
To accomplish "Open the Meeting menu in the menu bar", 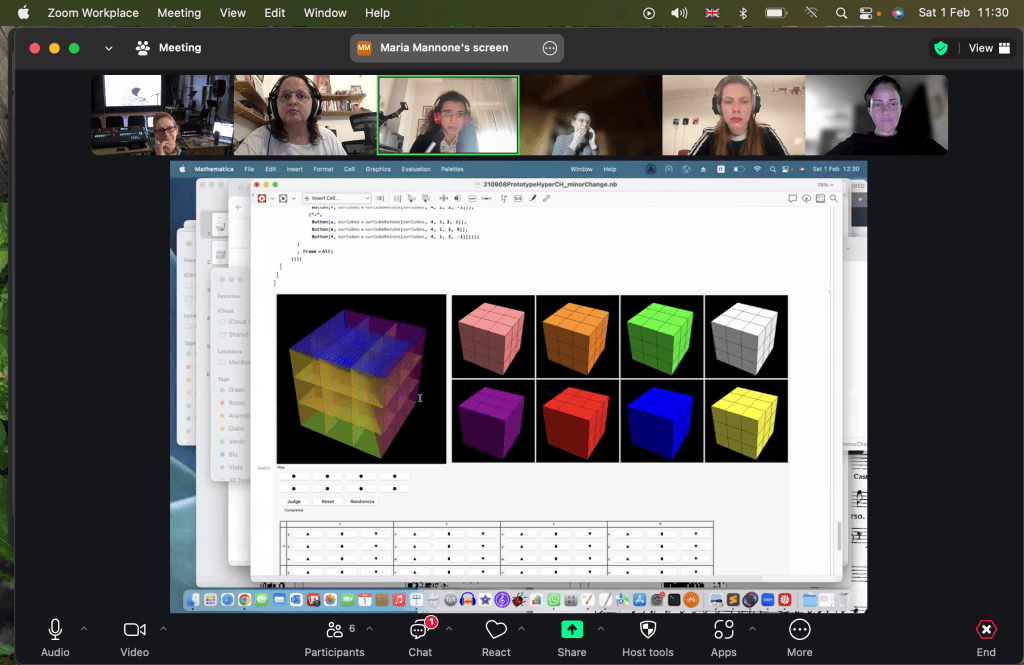I will (179, 13).
